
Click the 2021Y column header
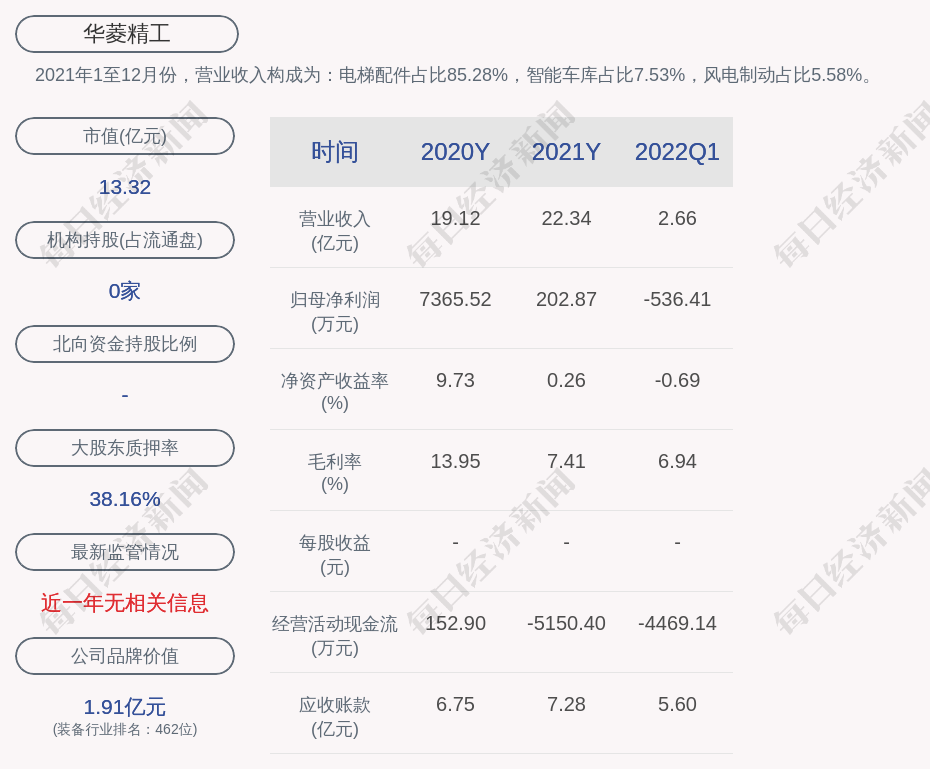click(x=566, y=152)
